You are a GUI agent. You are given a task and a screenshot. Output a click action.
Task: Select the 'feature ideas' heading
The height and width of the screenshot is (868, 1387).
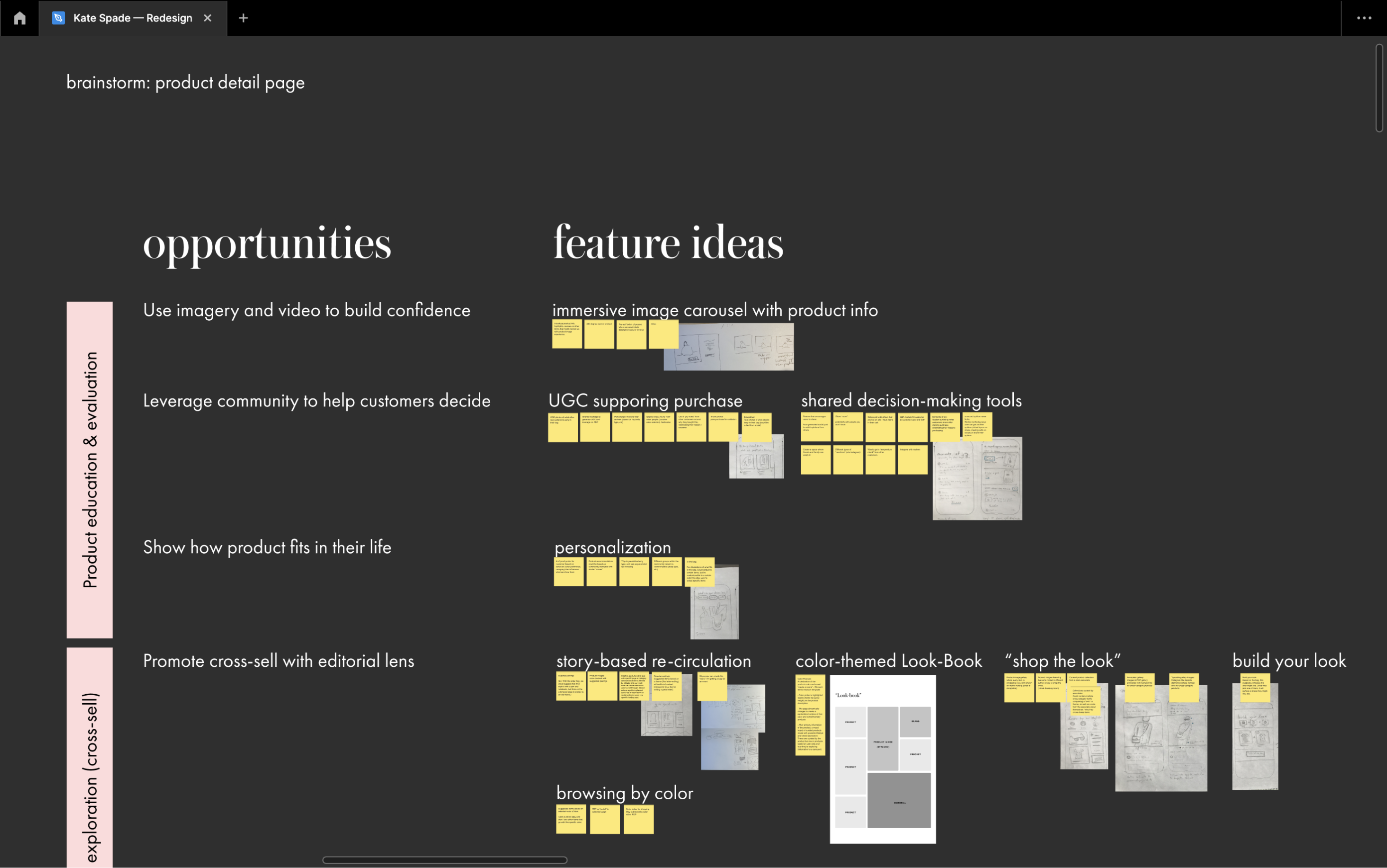pos(668,242)
